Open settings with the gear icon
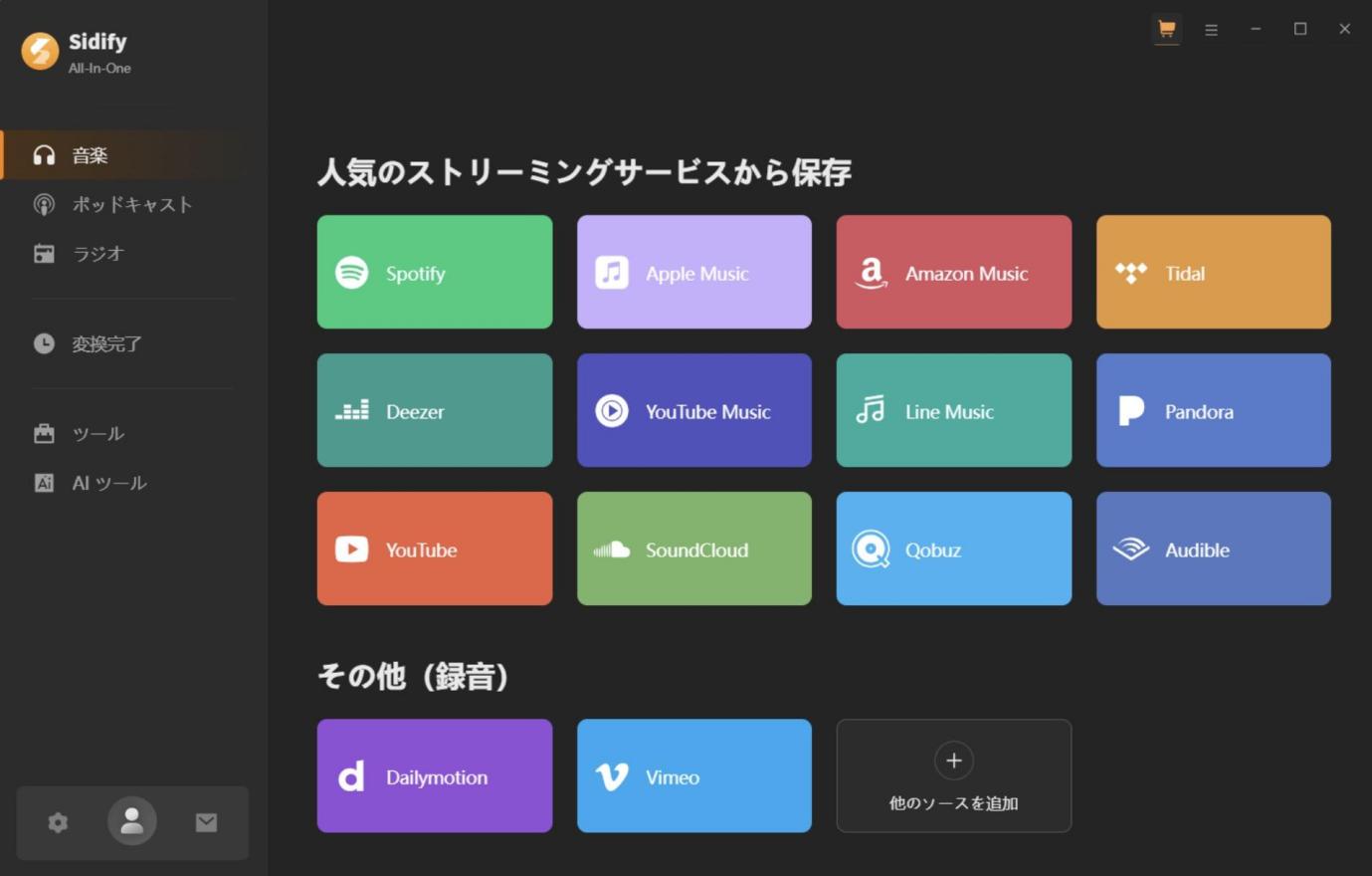The image size is (1372, 876). (x=58, y=822)
